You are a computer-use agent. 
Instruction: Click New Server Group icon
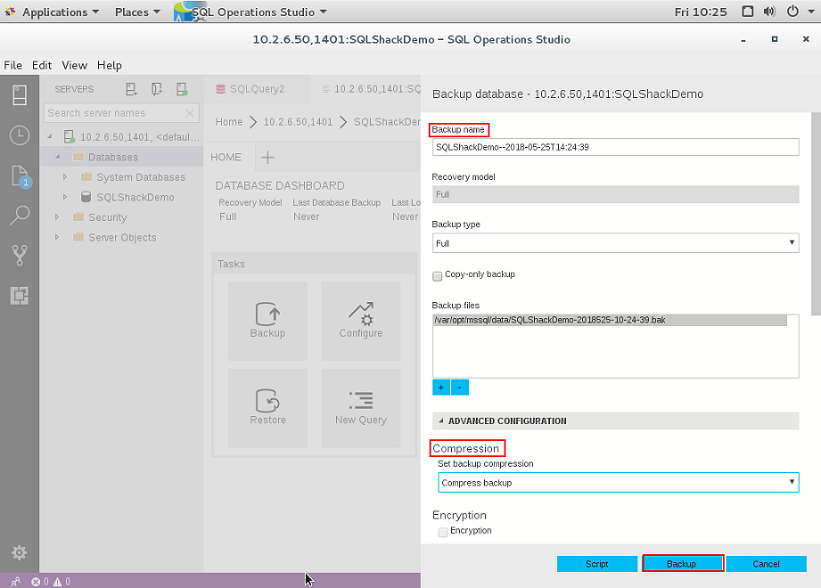(x=157, y=90)
